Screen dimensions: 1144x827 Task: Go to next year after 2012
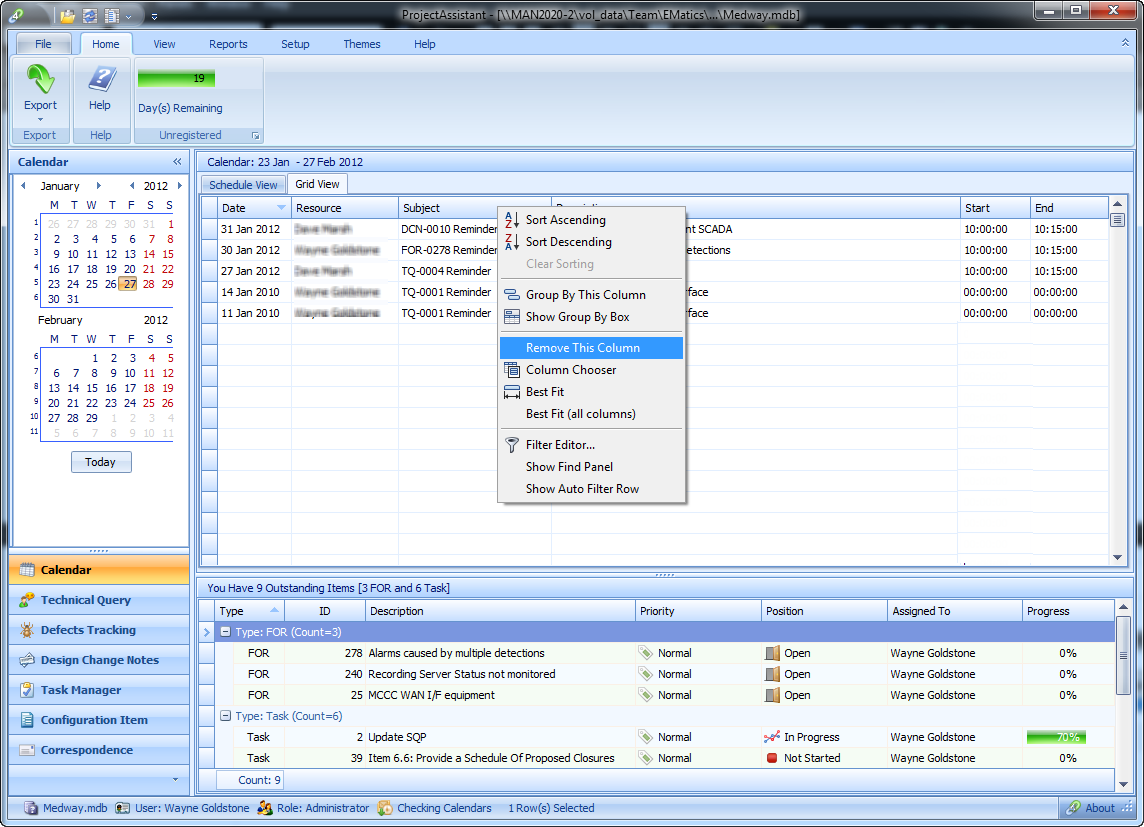coord(180,185)
